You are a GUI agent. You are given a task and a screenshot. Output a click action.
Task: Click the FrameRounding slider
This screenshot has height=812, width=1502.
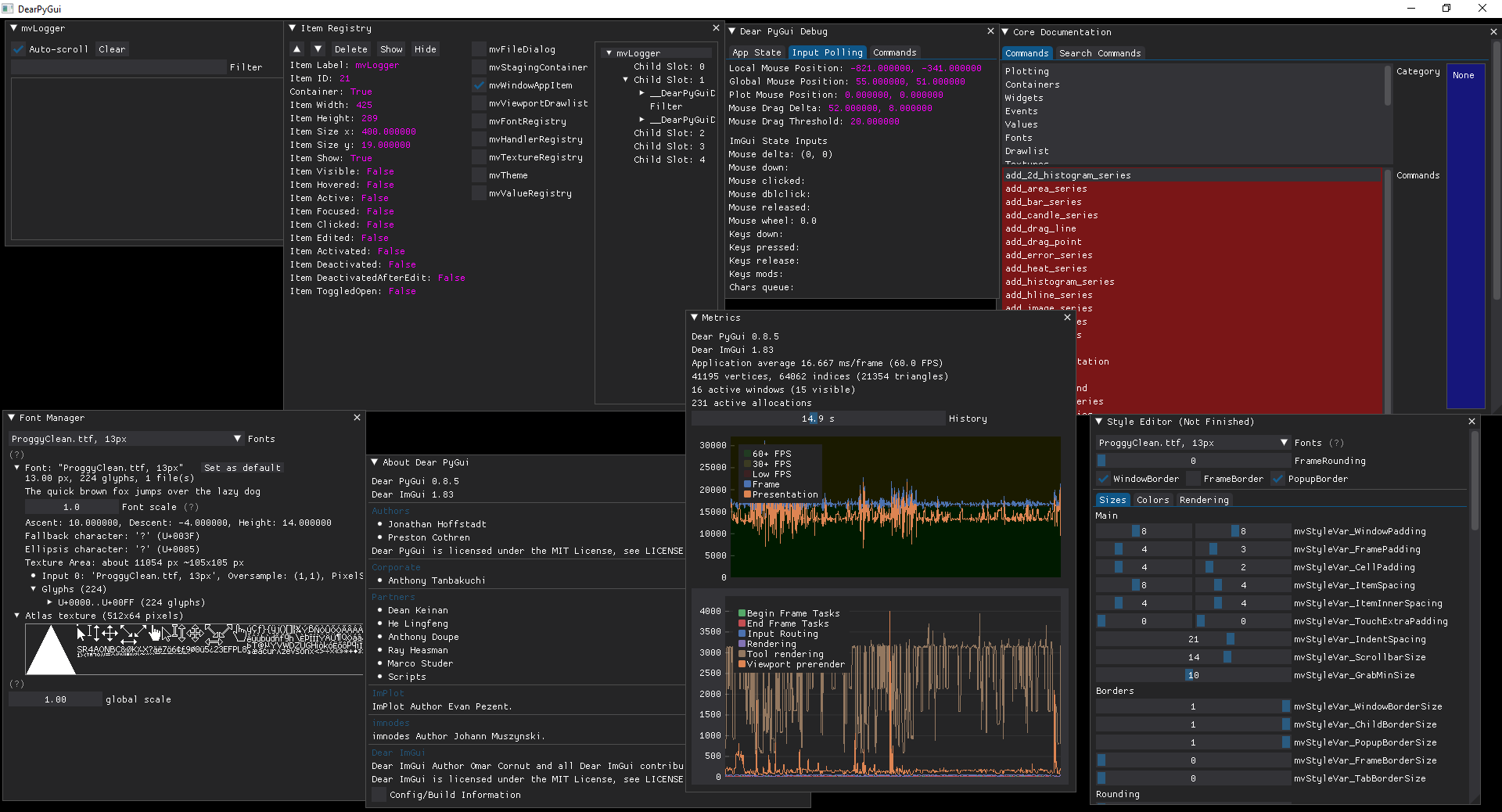point(1193,461)
